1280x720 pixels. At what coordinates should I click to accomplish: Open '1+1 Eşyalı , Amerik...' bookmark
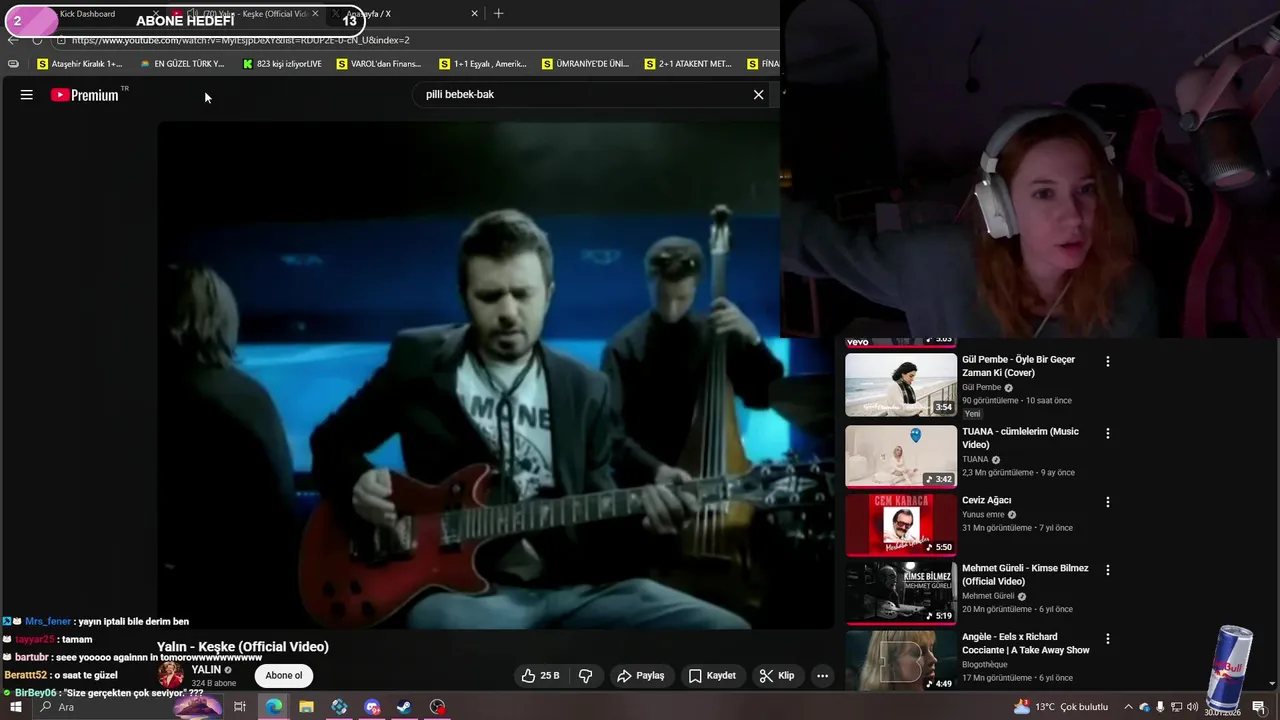point(483,64)
